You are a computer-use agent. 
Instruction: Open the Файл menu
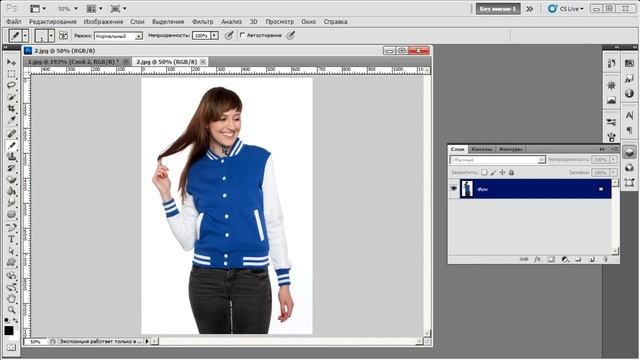13,22
